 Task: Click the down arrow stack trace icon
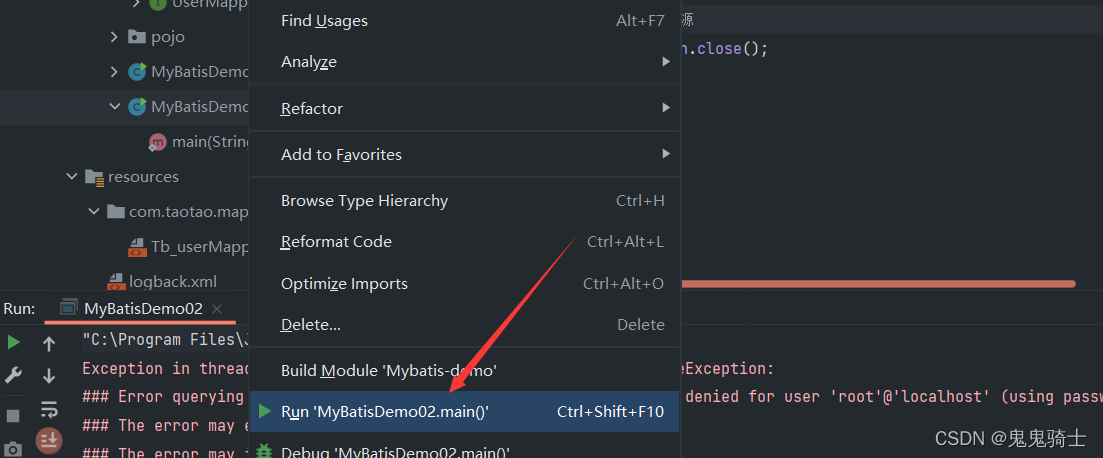click(x=49, y=376)
